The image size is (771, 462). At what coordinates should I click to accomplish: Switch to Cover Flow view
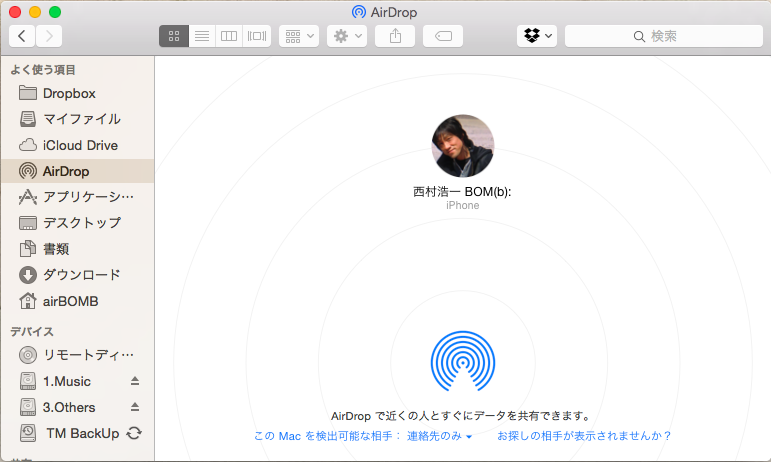tap(257, 36)
